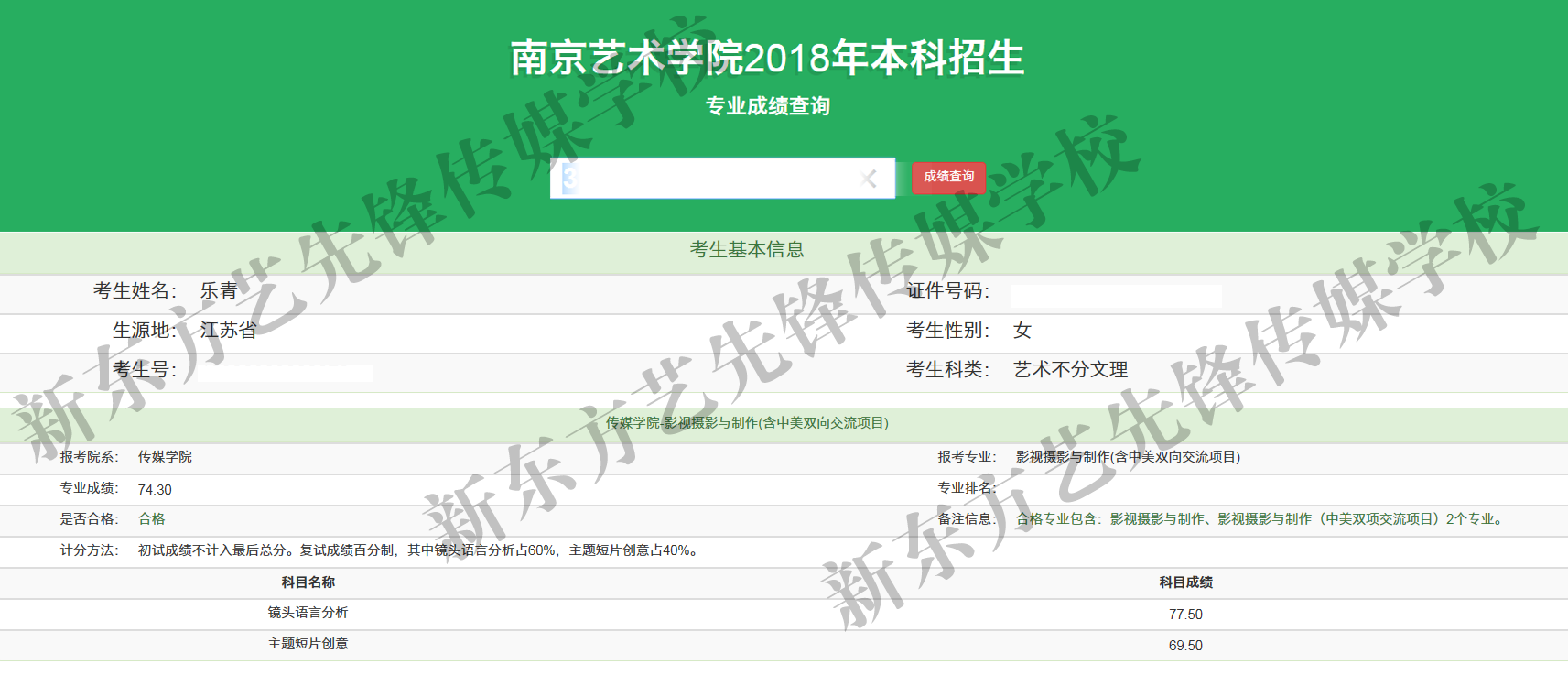This screenshot has width=1568, height=675.
Task: Click the 考生号 label
Action: (x=145, y=369)
